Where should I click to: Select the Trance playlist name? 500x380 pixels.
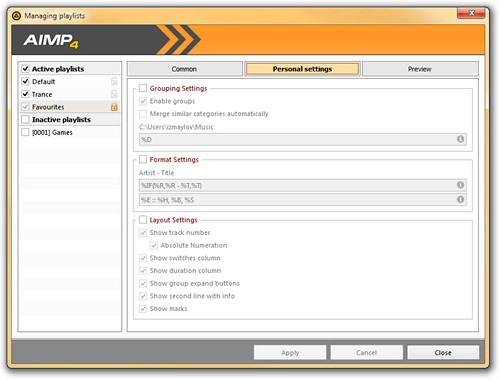pyautogui.click(x=42, y=94)
